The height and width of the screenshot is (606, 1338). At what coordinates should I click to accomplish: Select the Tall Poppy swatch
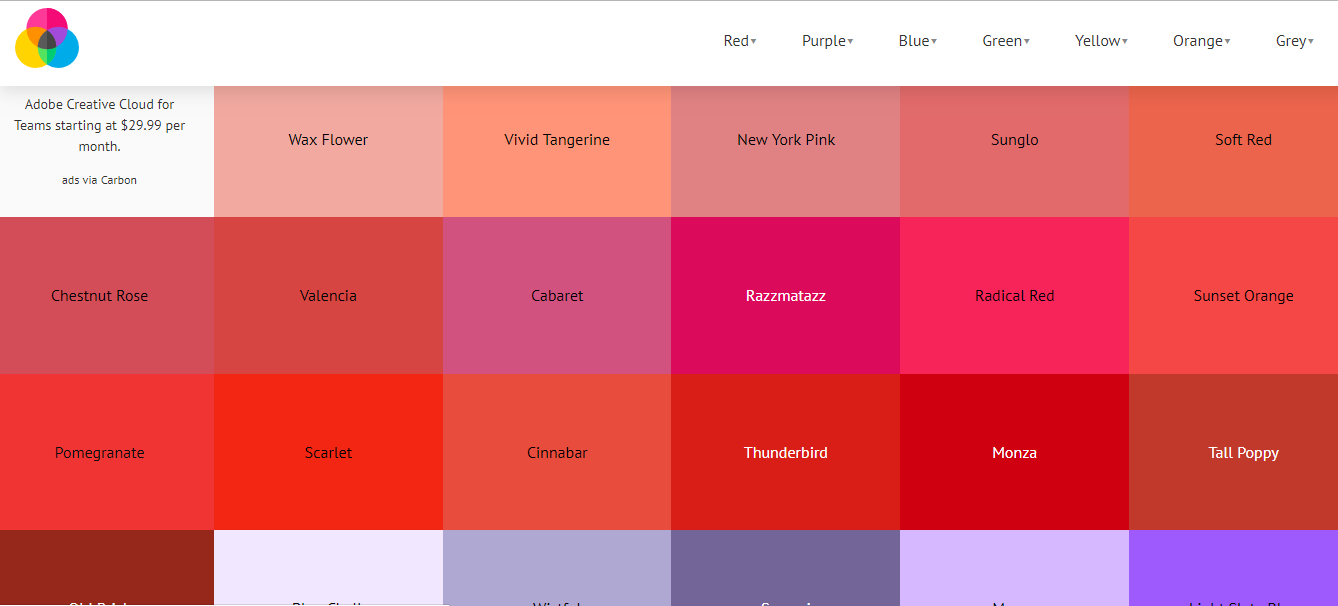(x=1243, y=453)
